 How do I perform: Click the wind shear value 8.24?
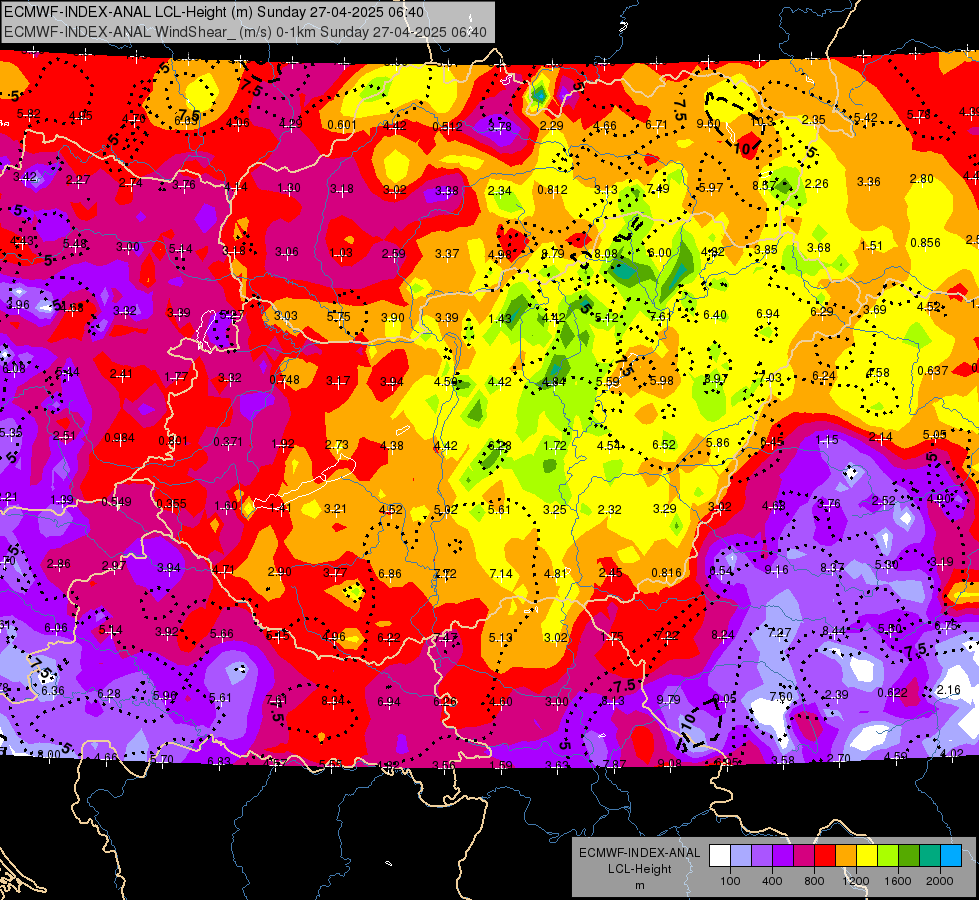coord(722,635)
